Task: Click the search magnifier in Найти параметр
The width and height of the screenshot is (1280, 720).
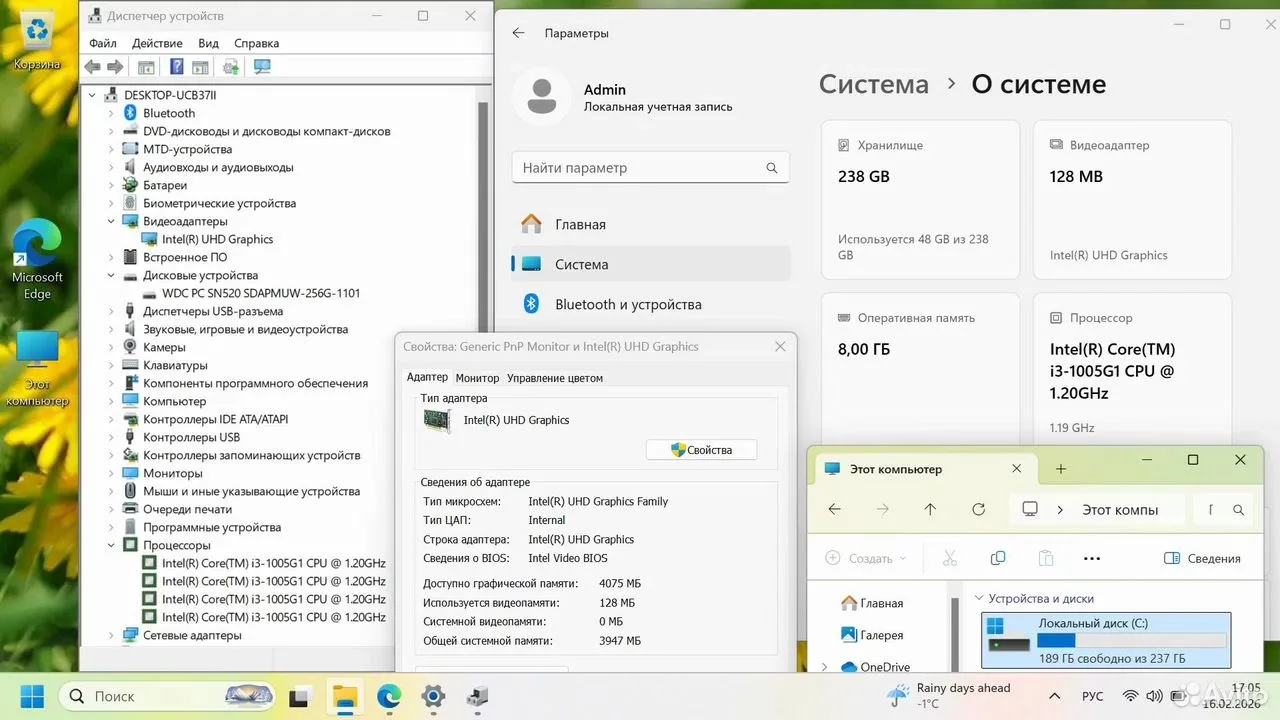Action: 771,168
